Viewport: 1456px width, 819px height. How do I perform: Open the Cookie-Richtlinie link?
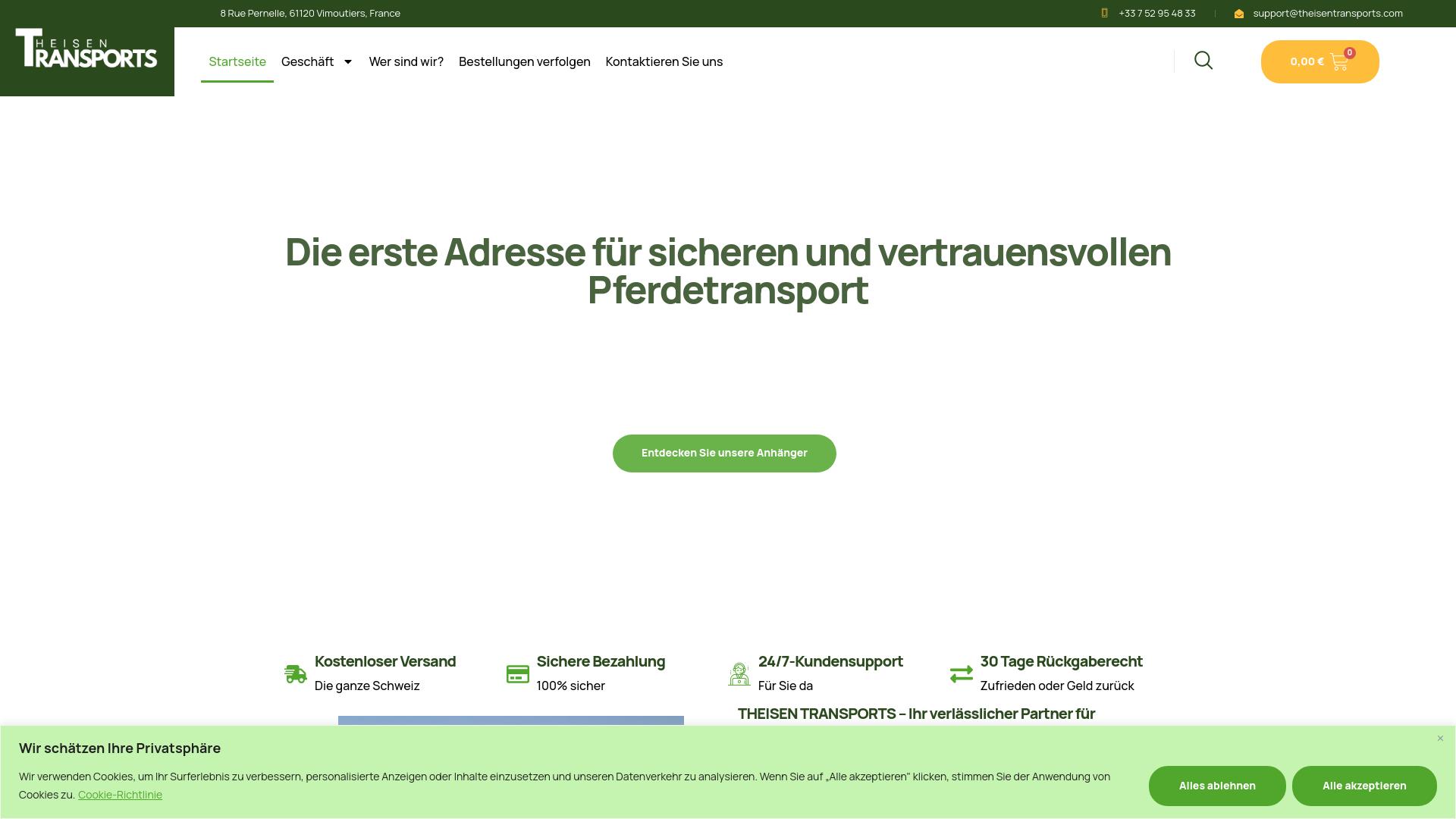[120, 795]
